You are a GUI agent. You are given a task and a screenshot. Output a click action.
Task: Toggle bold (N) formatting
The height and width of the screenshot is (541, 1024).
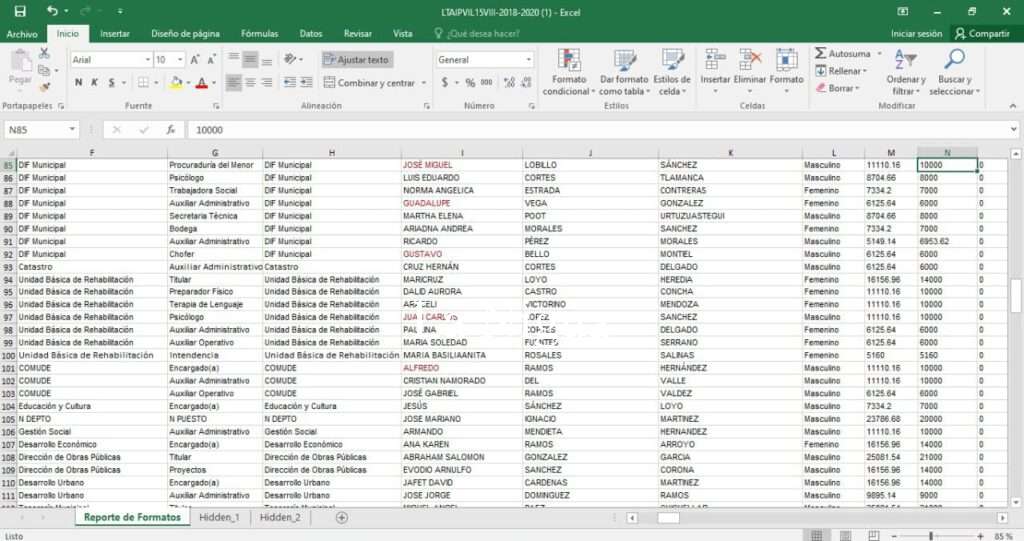(x=79, y=83)
